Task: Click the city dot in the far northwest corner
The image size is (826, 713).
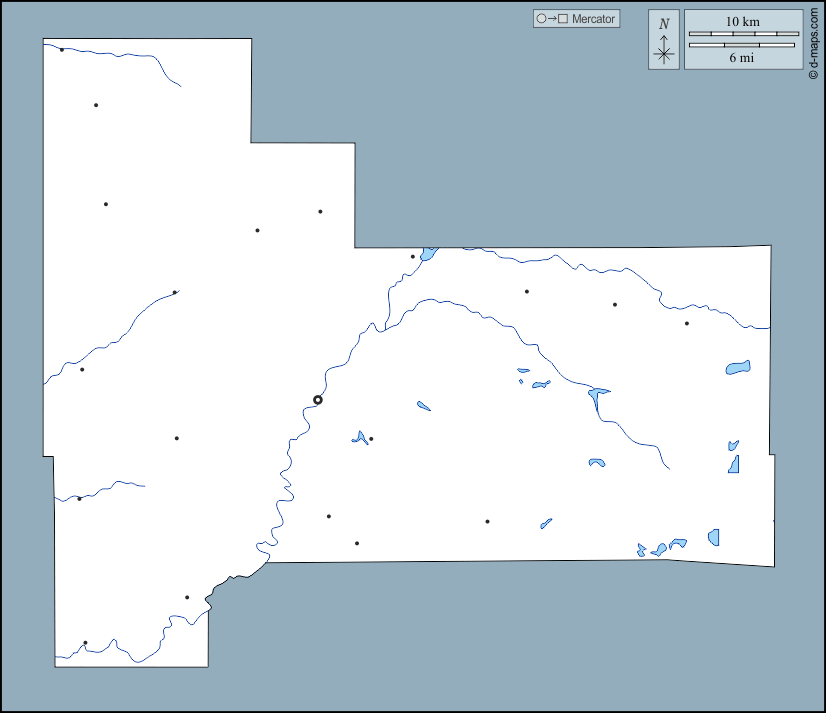Action: 62,50
